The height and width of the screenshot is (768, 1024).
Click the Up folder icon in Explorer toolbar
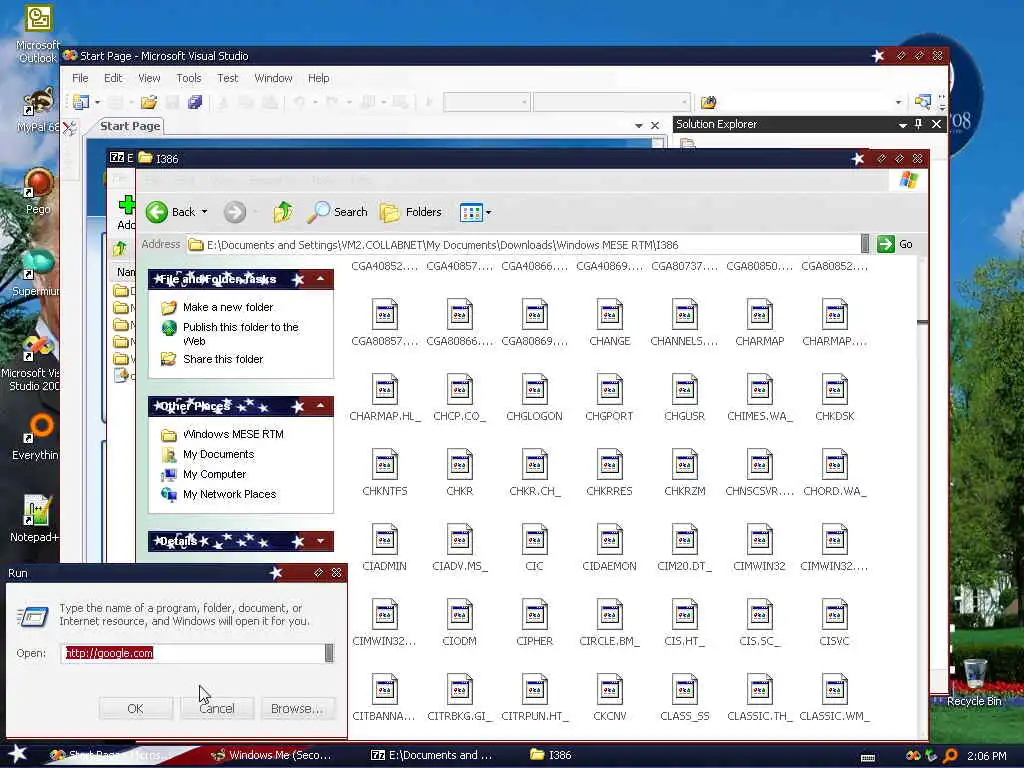click(x=283, y=212)
